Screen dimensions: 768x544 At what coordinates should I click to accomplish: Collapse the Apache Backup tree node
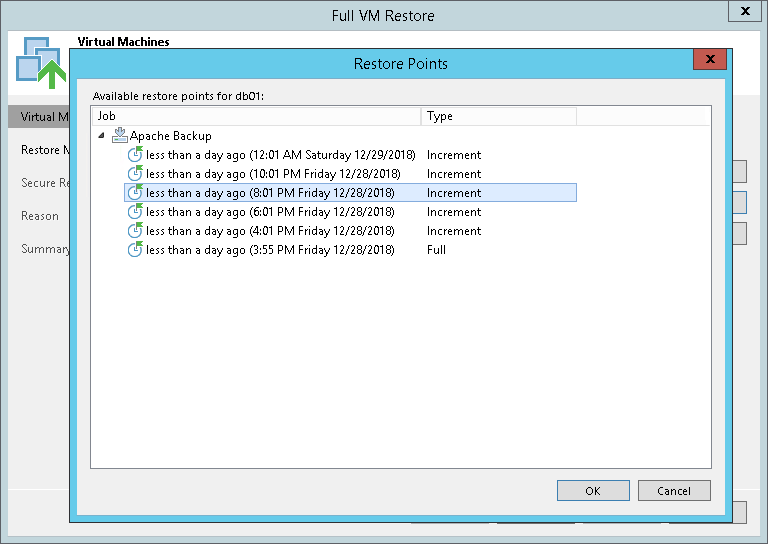[x=101, y=136]
